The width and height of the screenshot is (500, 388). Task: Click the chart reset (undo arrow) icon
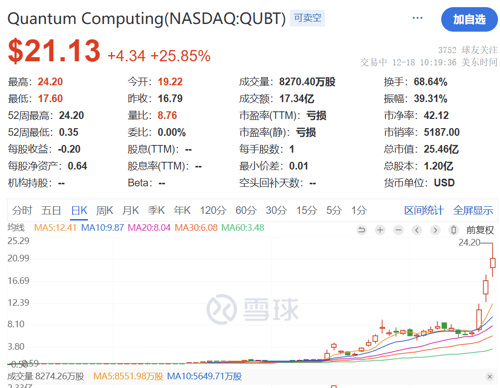[x=361, y=230]
